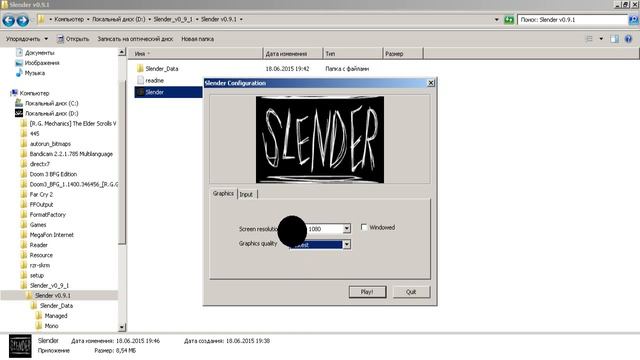Sort files by Имя column header
Screen dimensions: 640x360
pyautogui.click(x=197, y=53)
